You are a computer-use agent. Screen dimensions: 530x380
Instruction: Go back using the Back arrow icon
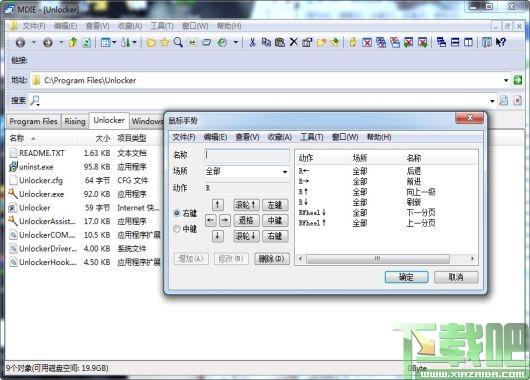click(20, 43)
